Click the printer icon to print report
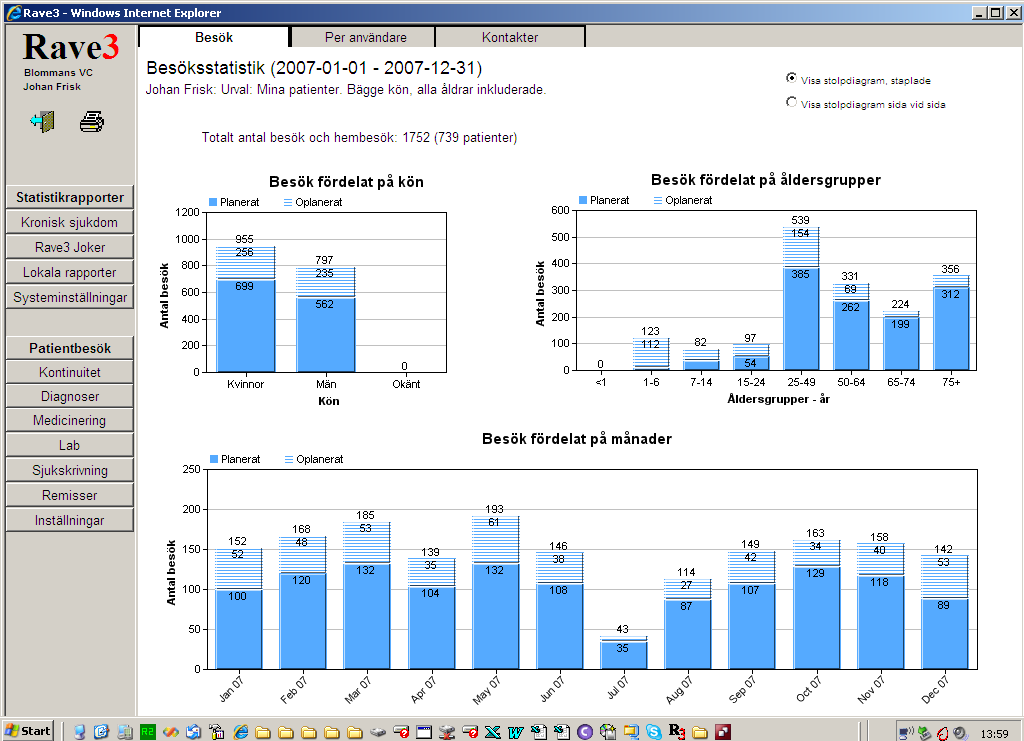The image size is (1024, 741). (91, 121)
